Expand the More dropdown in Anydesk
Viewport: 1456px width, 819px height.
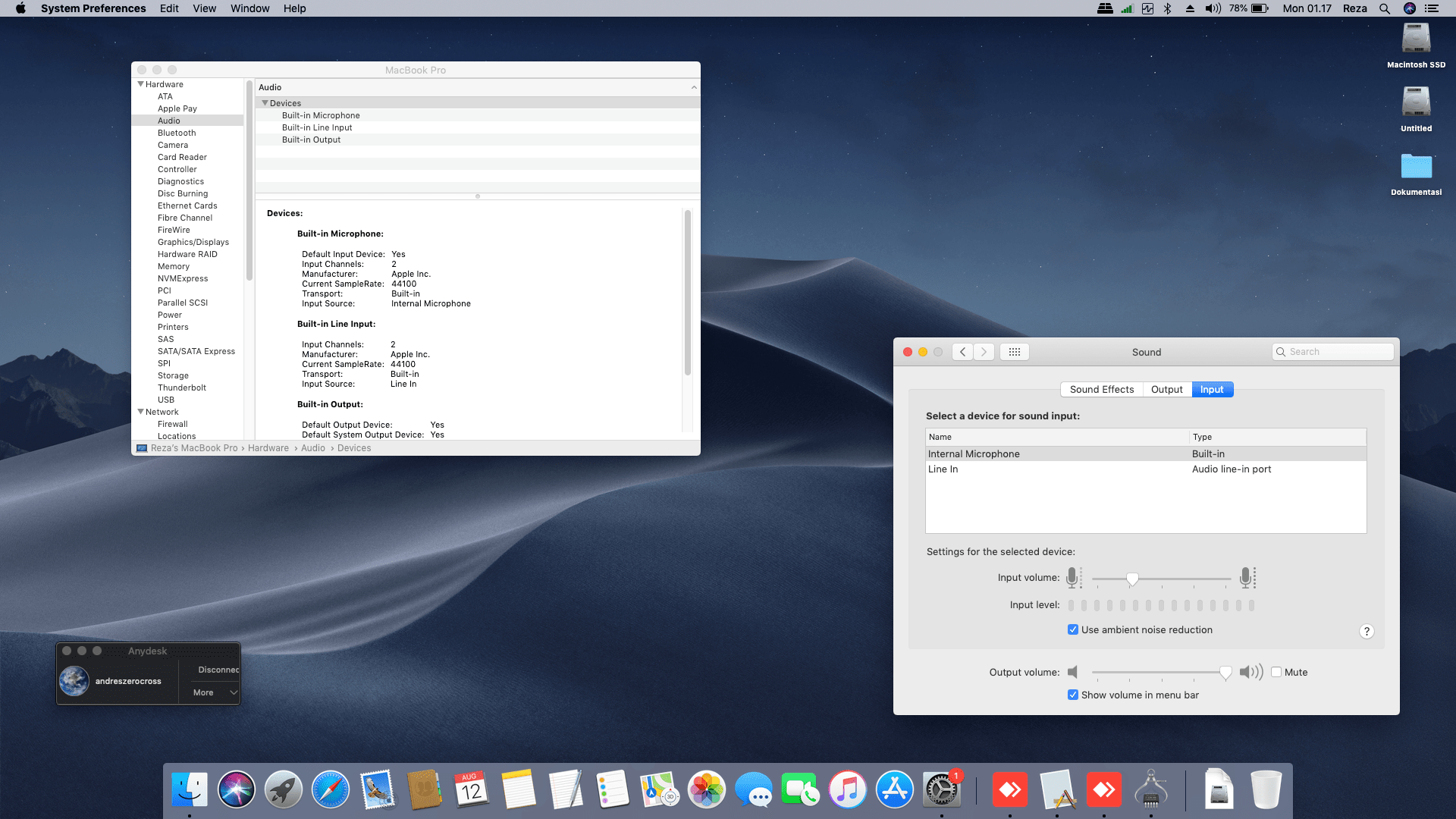pyautogui.click(x=215, y=692)
